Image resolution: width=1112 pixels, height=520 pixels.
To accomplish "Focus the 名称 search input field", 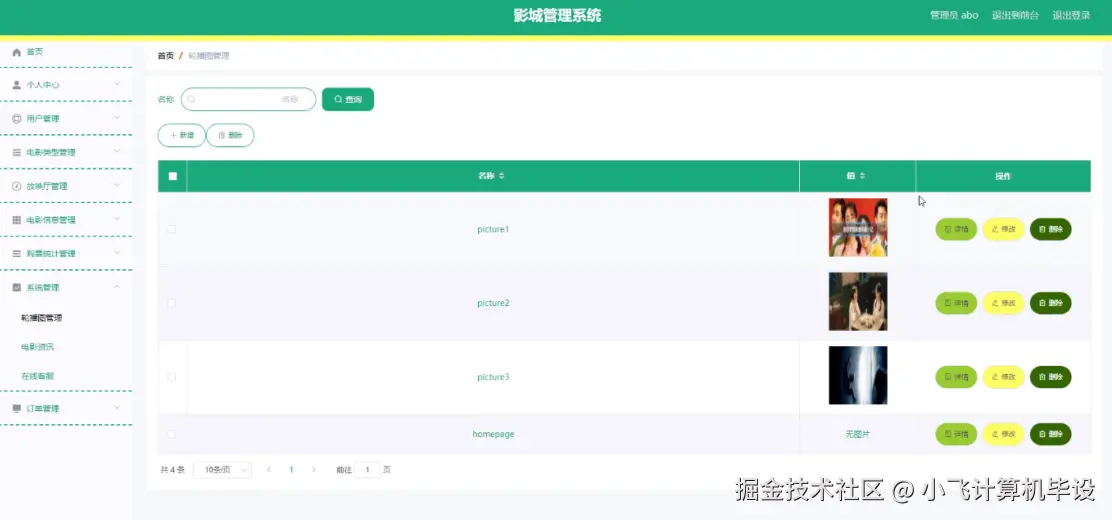I will (x=248, y=99).
